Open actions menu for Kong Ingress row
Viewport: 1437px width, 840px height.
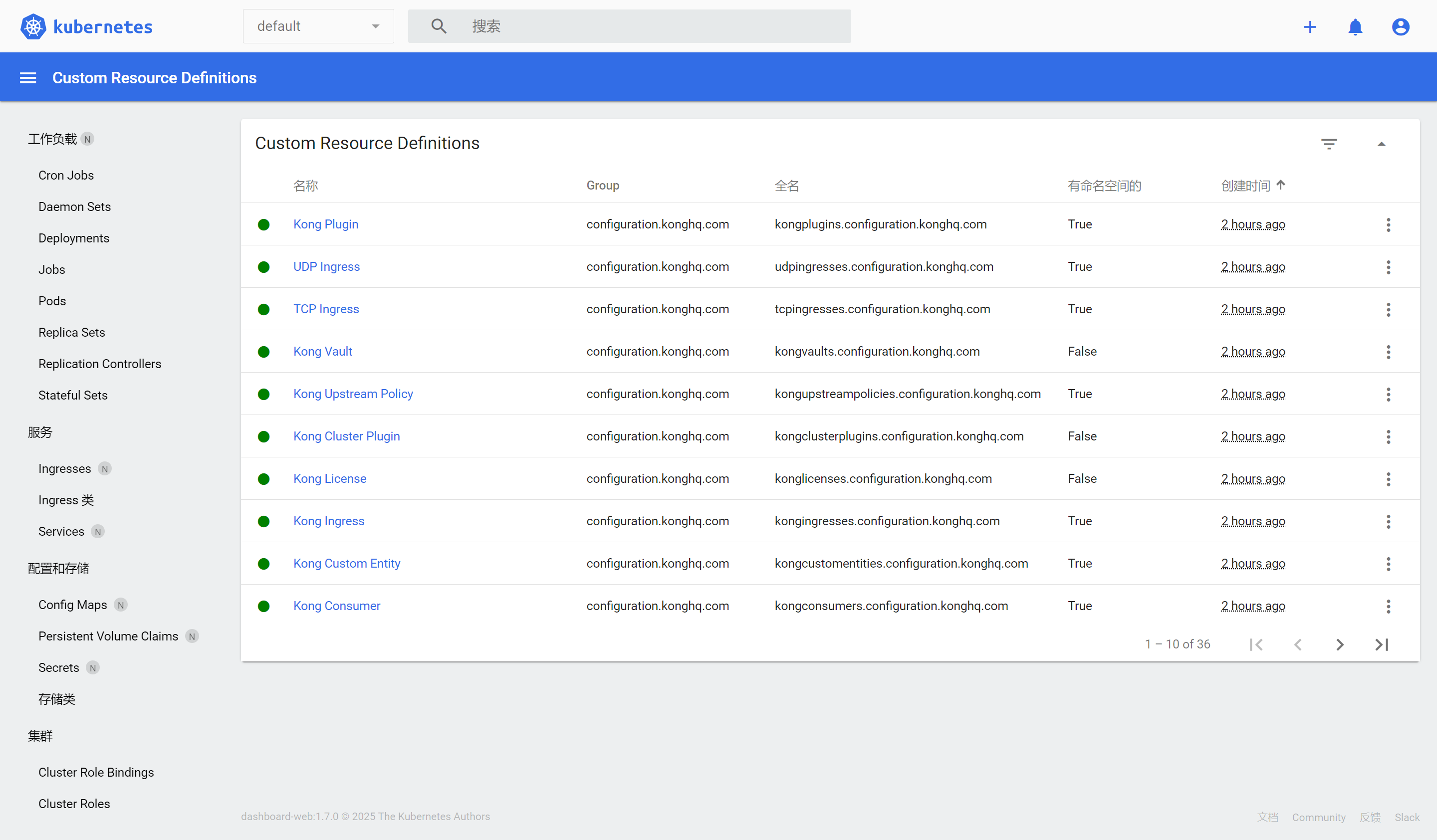1388,521
